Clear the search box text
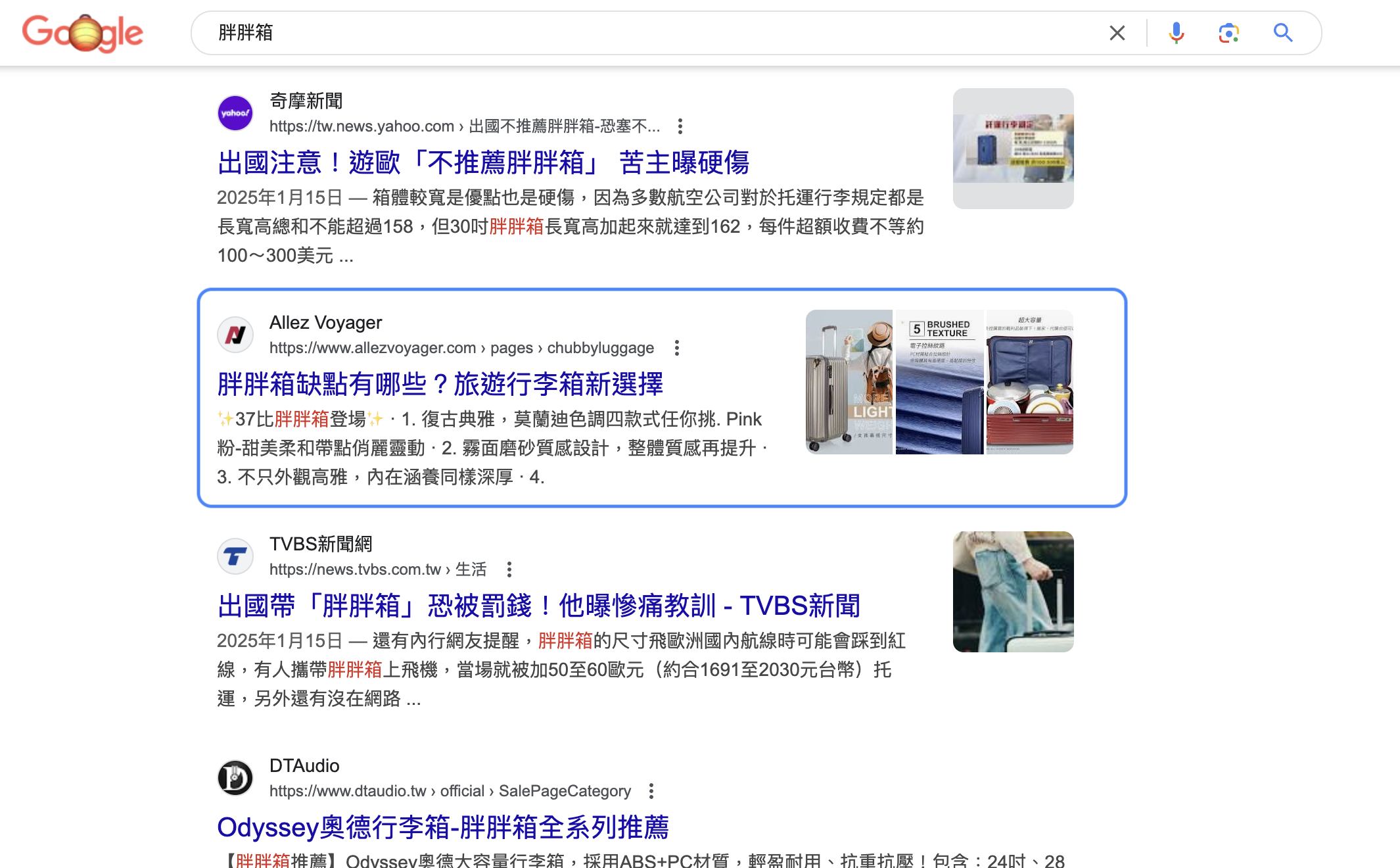 coord(1117,33)
